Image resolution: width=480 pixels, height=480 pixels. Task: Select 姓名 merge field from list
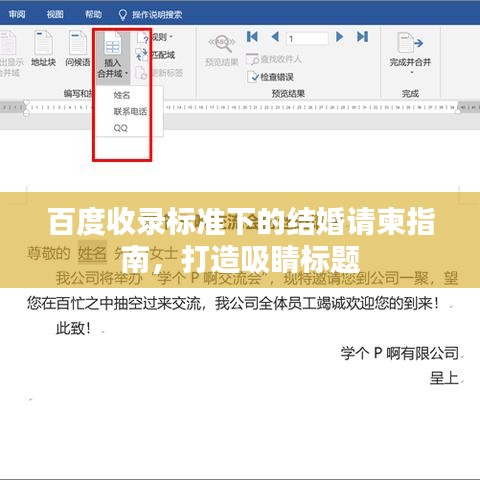(x=122, y=95)
